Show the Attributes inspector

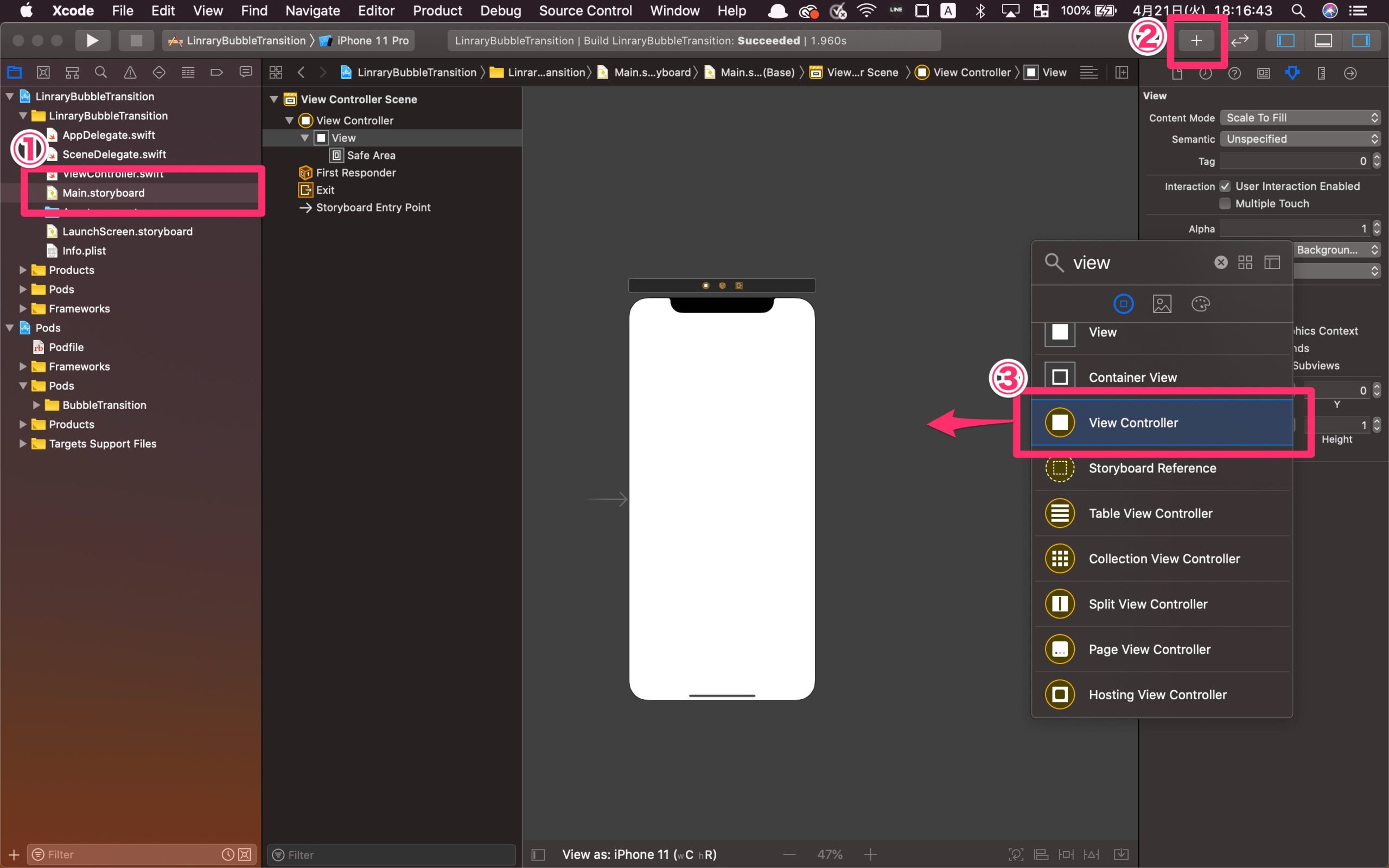[1292, 73]
